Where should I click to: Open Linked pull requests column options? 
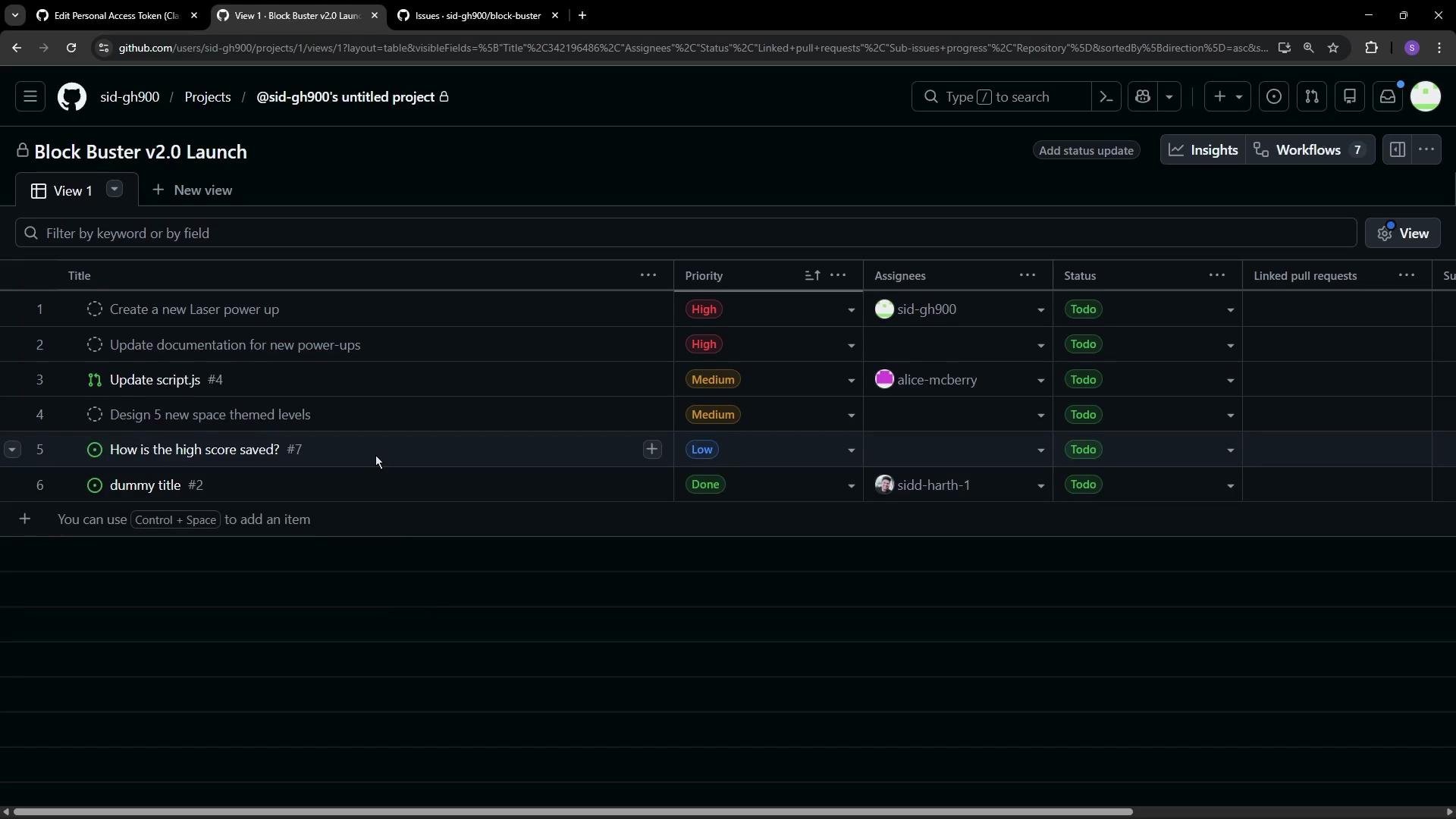coord(1407,275)
